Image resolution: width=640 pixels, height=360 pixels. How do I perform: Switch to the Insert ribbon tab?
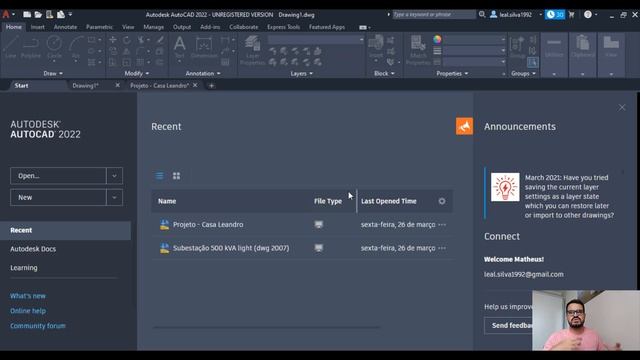(x=38, y=27)
